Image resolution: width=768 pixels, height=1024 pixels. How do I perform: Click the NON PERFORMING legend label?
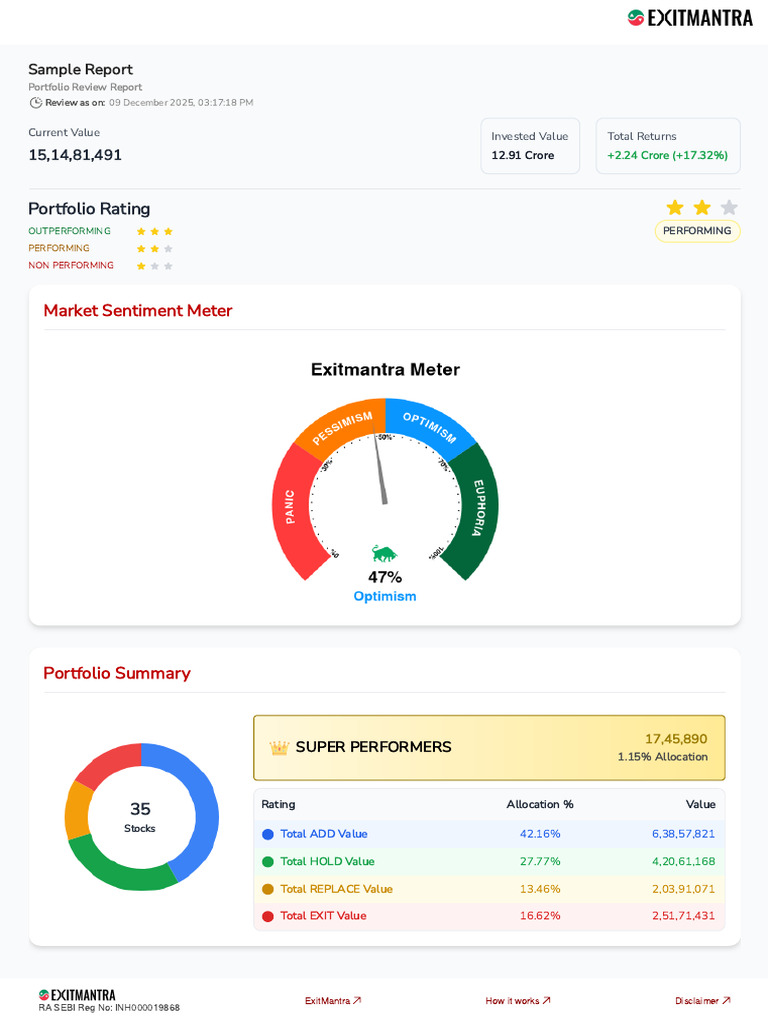coord(71,265)
